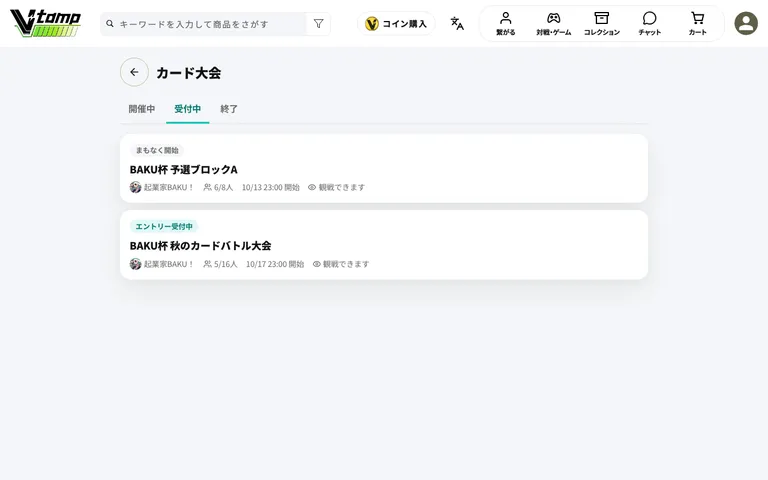This screenshot has height=480, width=768.
Task: Click the カード大会 page heading
Action: pyautogui.click(x=189, y=72)
